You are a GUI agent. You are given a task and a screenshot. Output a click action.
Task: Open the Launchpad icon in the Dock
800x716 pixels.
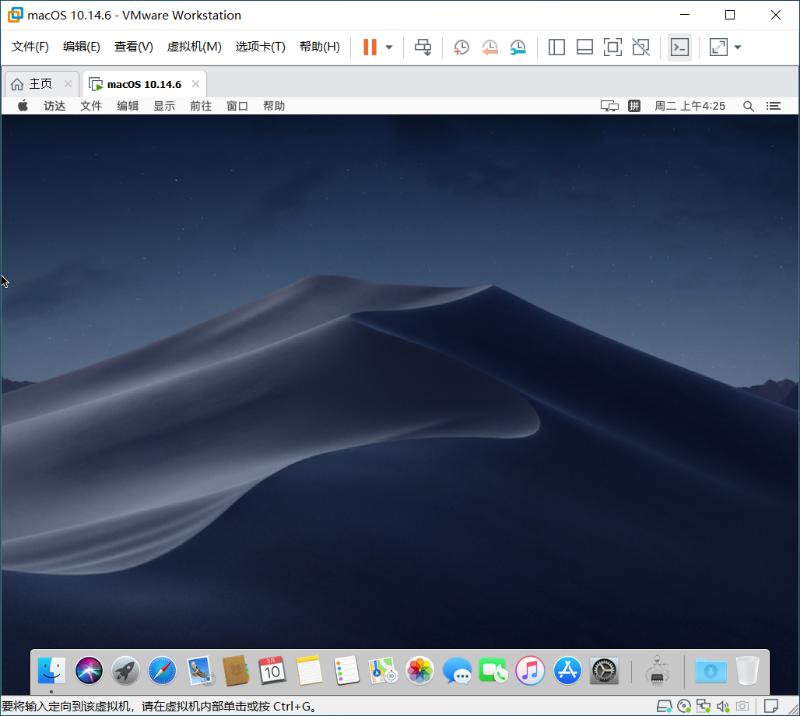click(x=122, y=671)
